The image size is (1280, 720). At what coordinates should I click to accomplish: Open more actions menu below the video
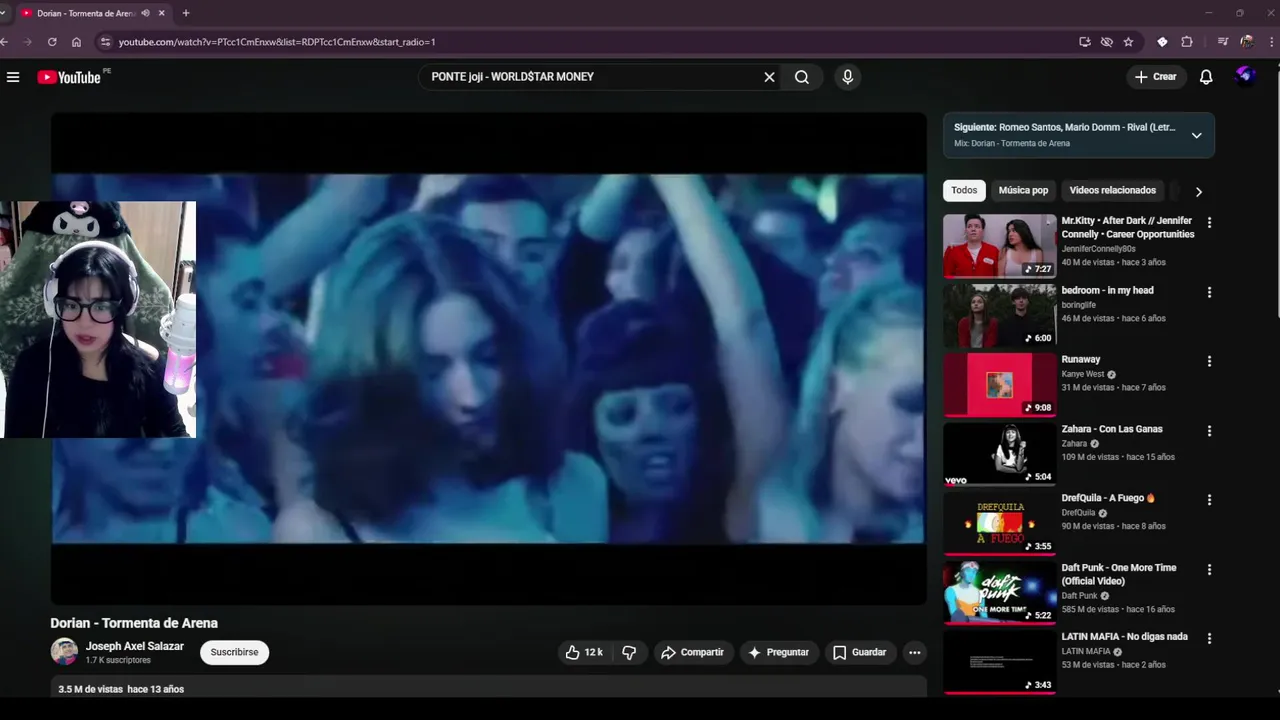pos(914,652)
